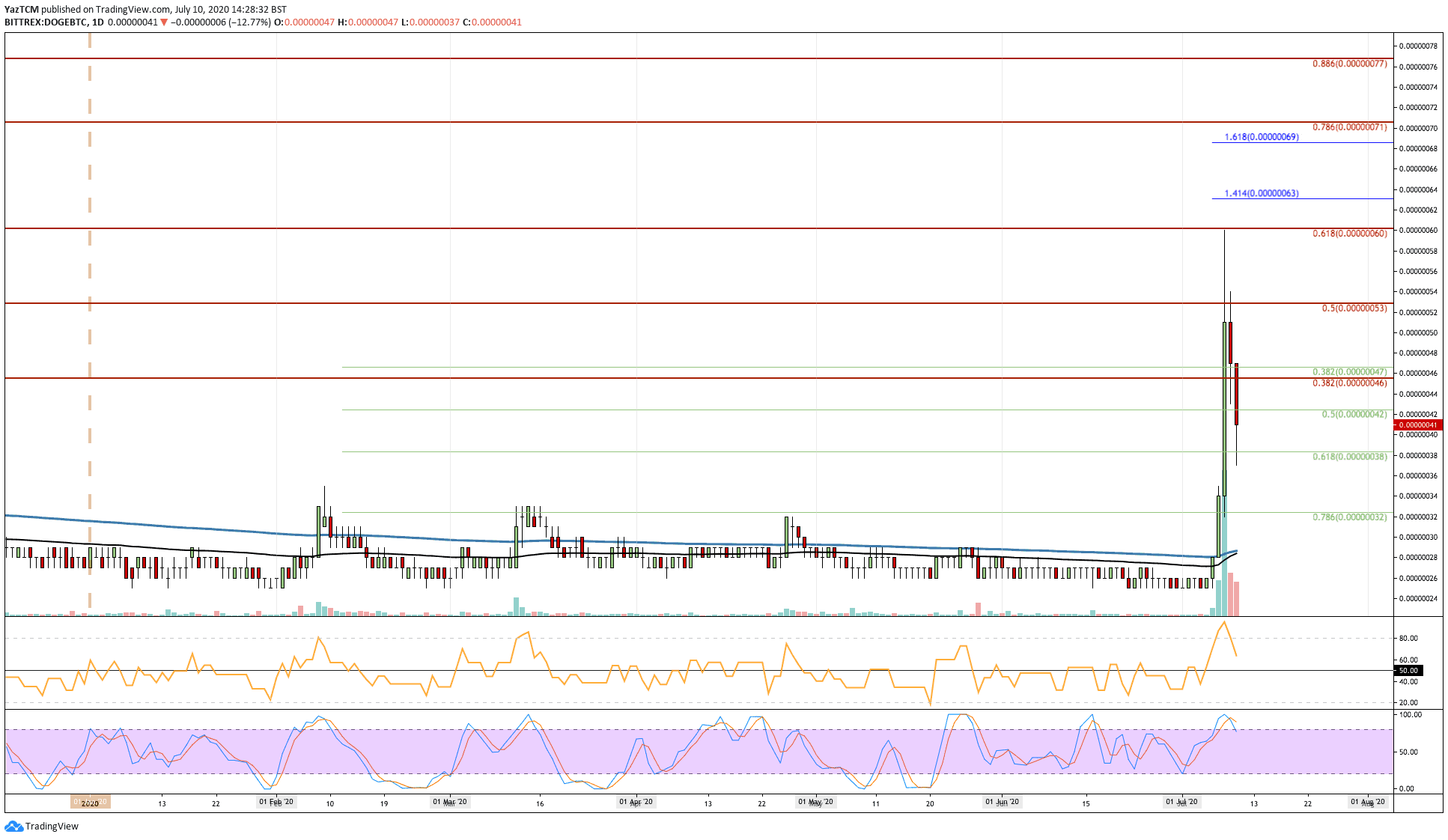Click the close value C:0.00000041
Viewport: 1448px width, 840px height.
tap(493, 22)
